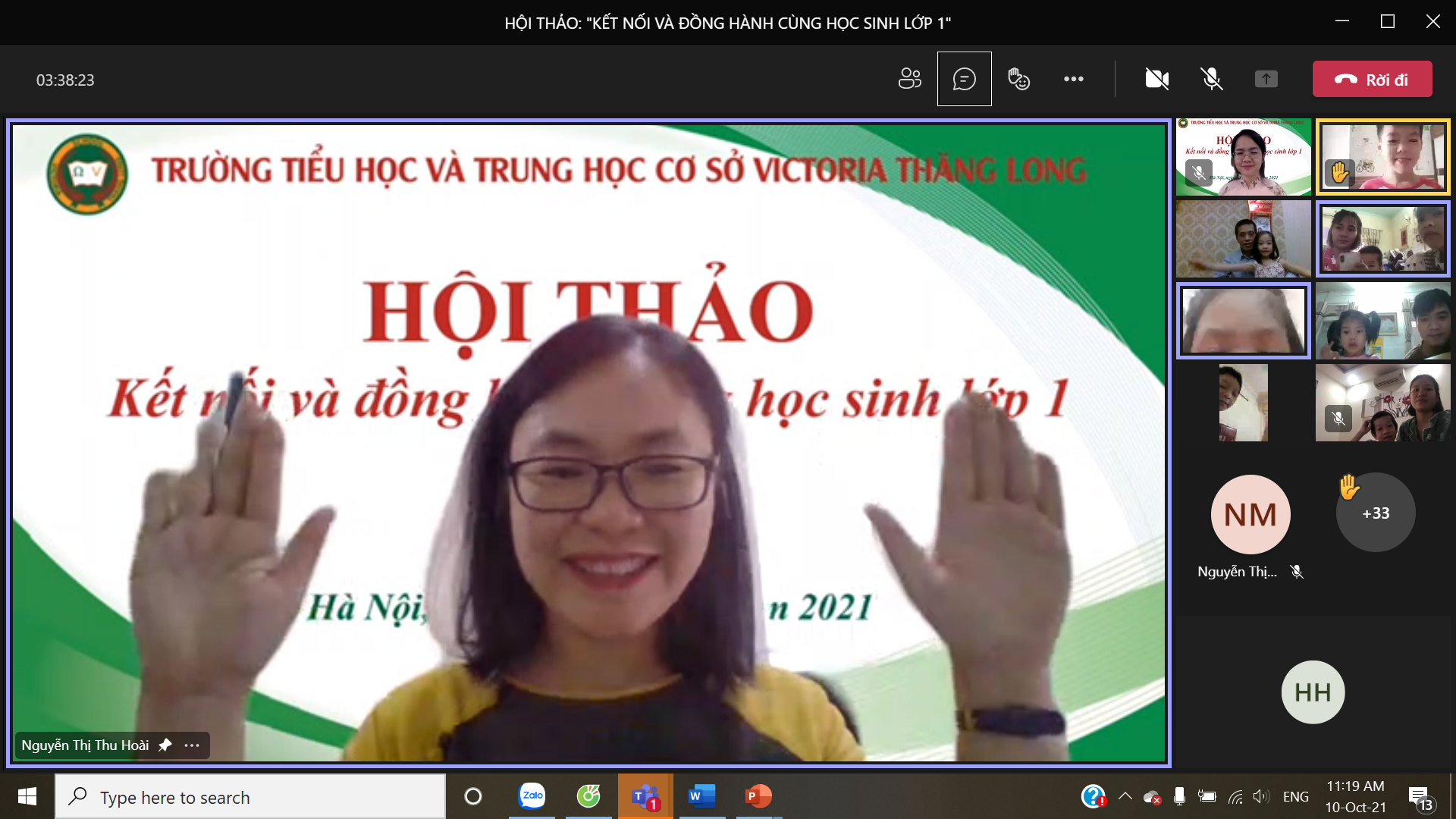Open the +33 overflow participants list

[x=1375, y=513]
